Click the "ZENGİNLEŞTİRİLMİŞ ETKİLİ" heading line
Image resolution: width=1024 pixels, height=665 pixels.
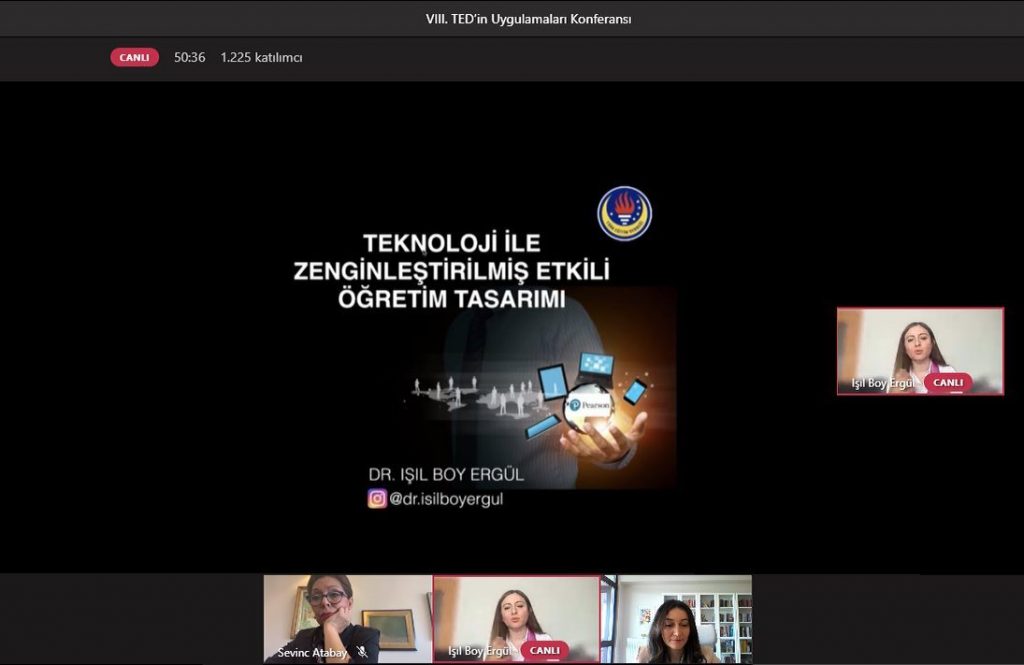[451, 270]
